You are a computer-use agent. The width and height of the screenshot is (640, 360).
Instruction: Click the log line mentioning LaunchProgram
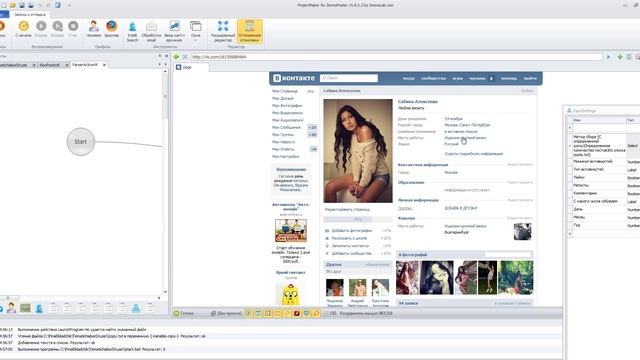click(82, 329)
